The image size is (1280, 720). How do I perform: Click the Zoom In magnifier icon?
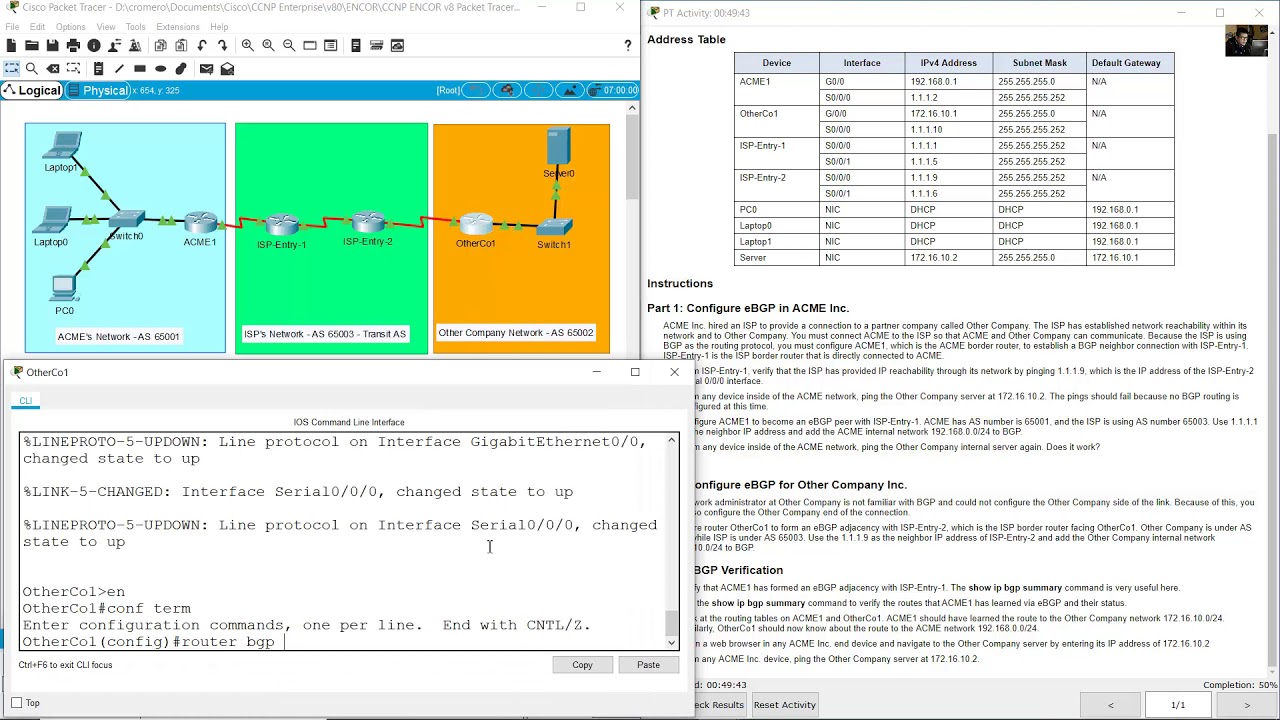[247, 45]
